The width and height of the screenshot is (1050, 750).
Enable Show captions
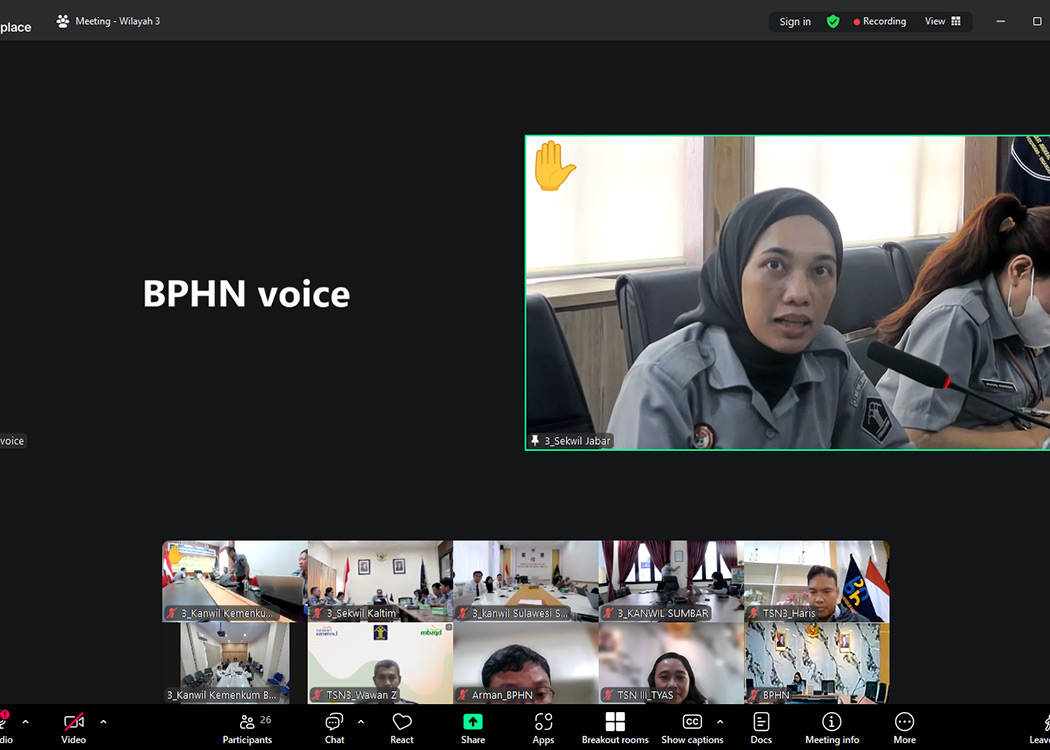pyautogui.click(x=692, y=728)
